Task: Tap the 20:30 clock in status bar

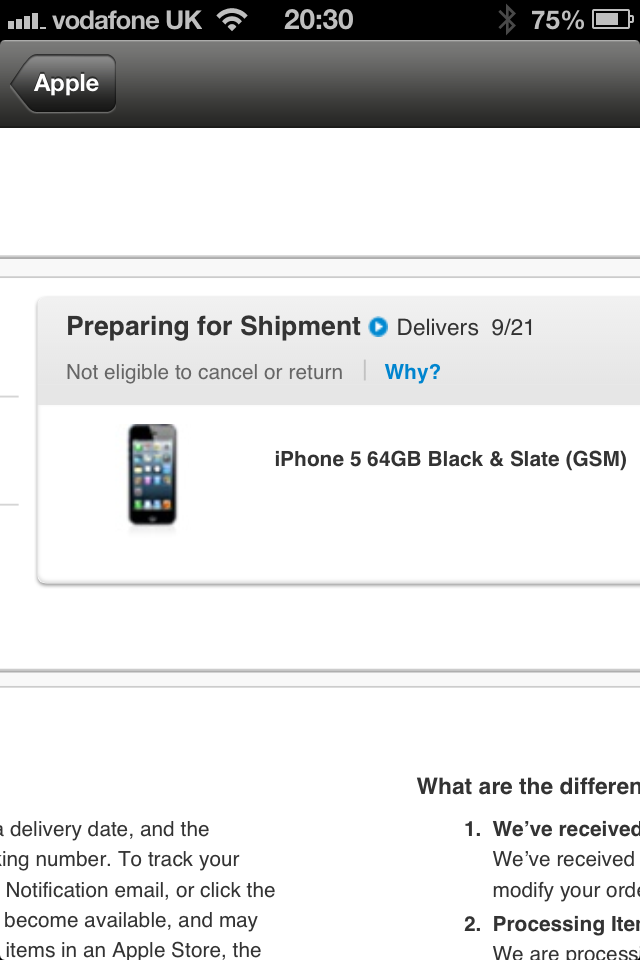Action: (x=318, y=19)
